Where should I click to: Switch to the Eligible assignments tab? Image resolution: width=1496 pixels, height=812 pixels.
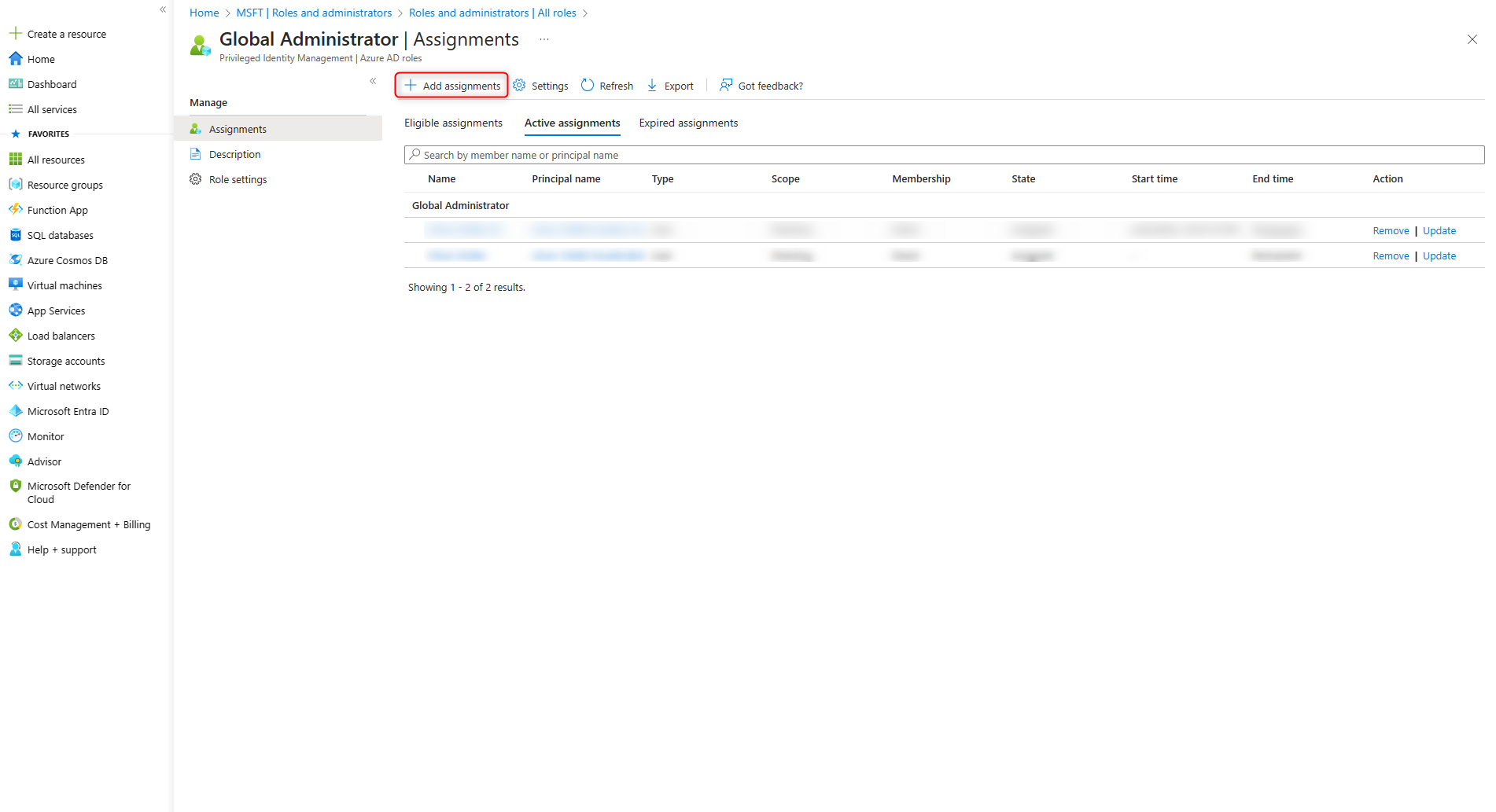453,123
